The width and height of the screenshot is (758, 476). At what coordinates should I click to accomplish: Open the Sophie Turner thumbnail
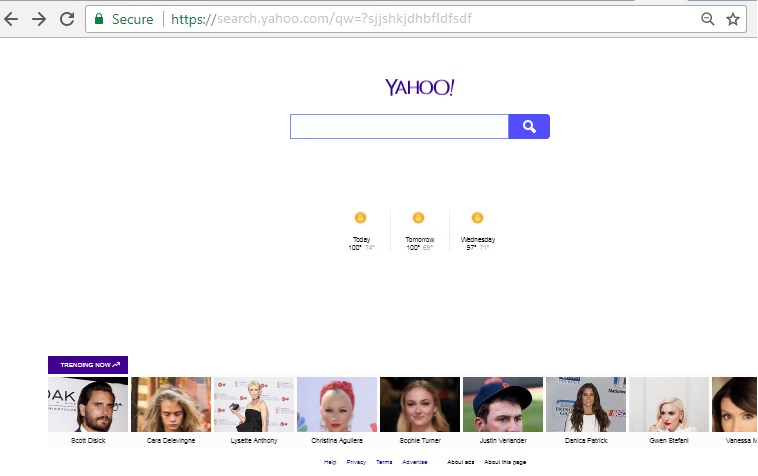click(x=420, y=404)
